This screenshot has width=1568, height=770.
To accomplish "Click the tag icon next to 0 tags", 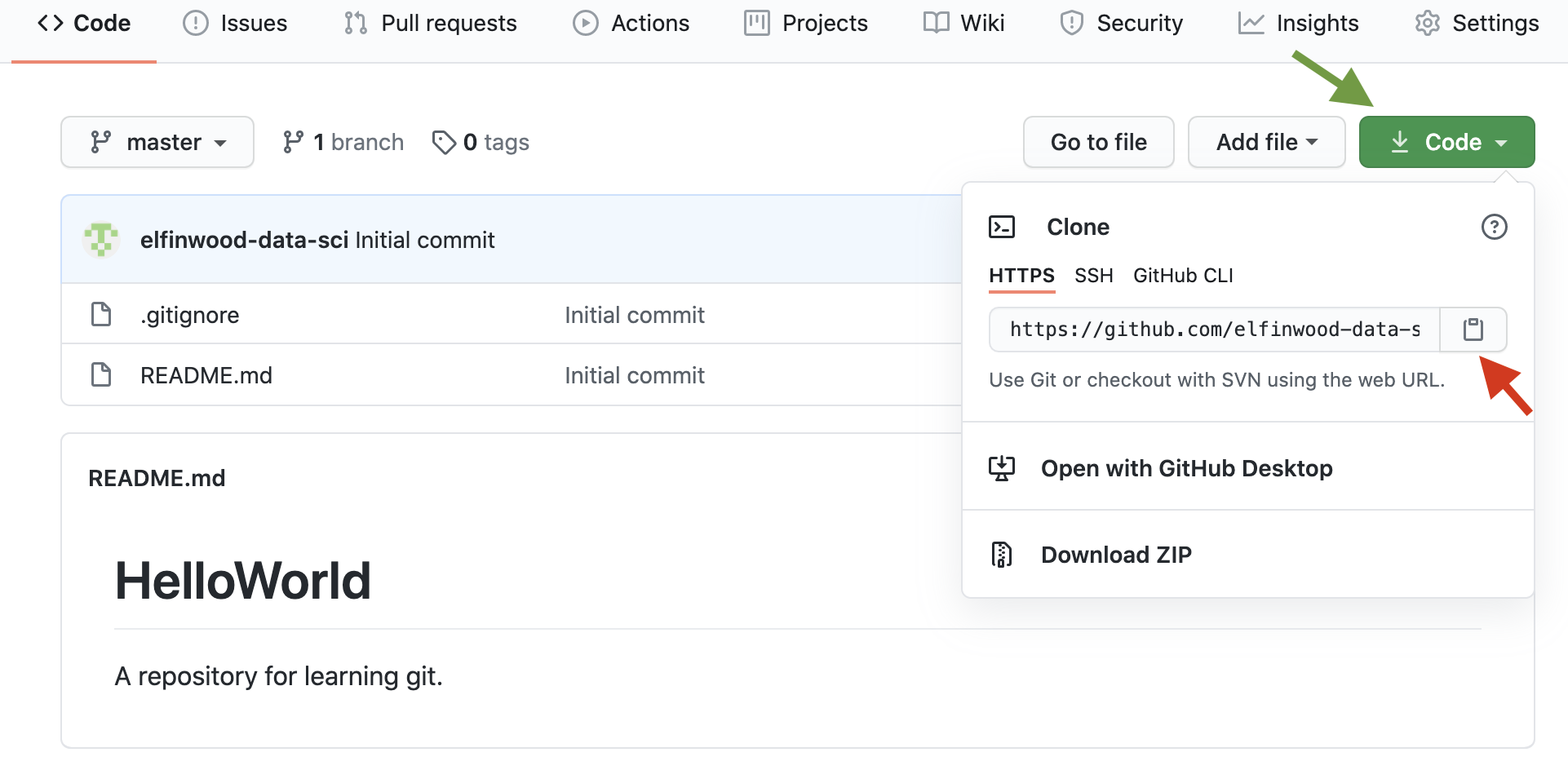I will point(444,142).
